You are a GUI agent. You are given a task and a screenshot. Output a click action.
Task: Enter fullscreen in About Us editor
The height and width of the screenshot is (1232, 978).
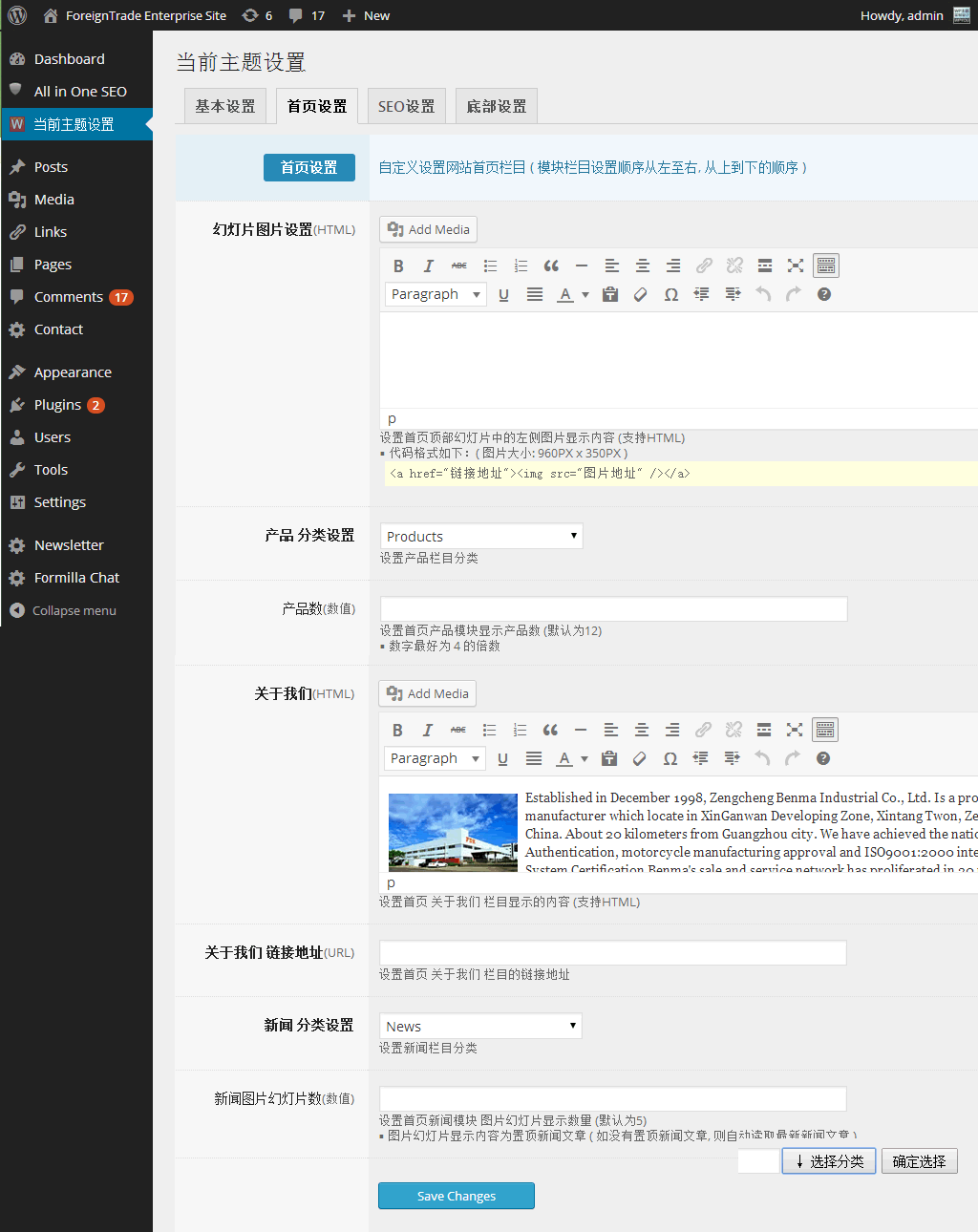point(795,730)
